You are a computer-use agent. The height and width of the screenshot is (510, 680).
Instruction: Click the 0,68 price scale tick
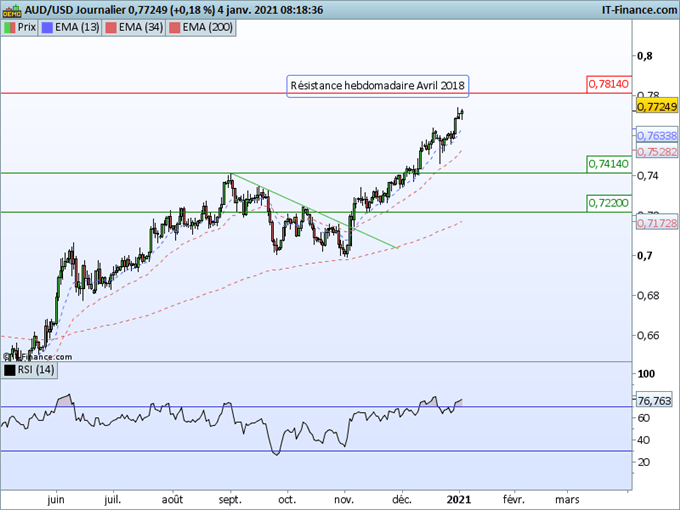(648, 296)
